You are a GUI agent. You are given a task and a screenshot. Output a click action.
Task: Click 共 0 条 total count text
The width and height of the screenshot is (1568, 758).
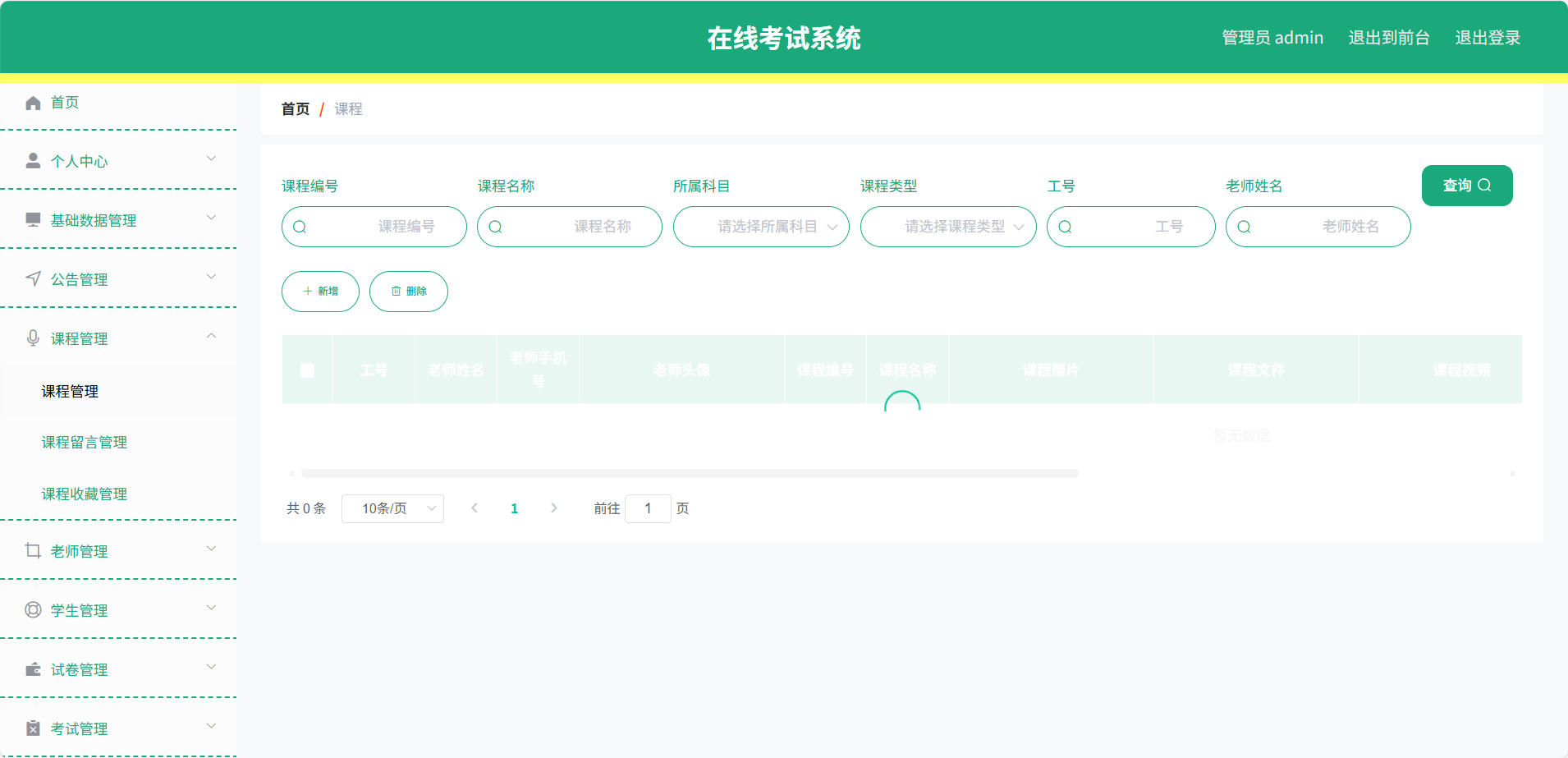point(306,508)
